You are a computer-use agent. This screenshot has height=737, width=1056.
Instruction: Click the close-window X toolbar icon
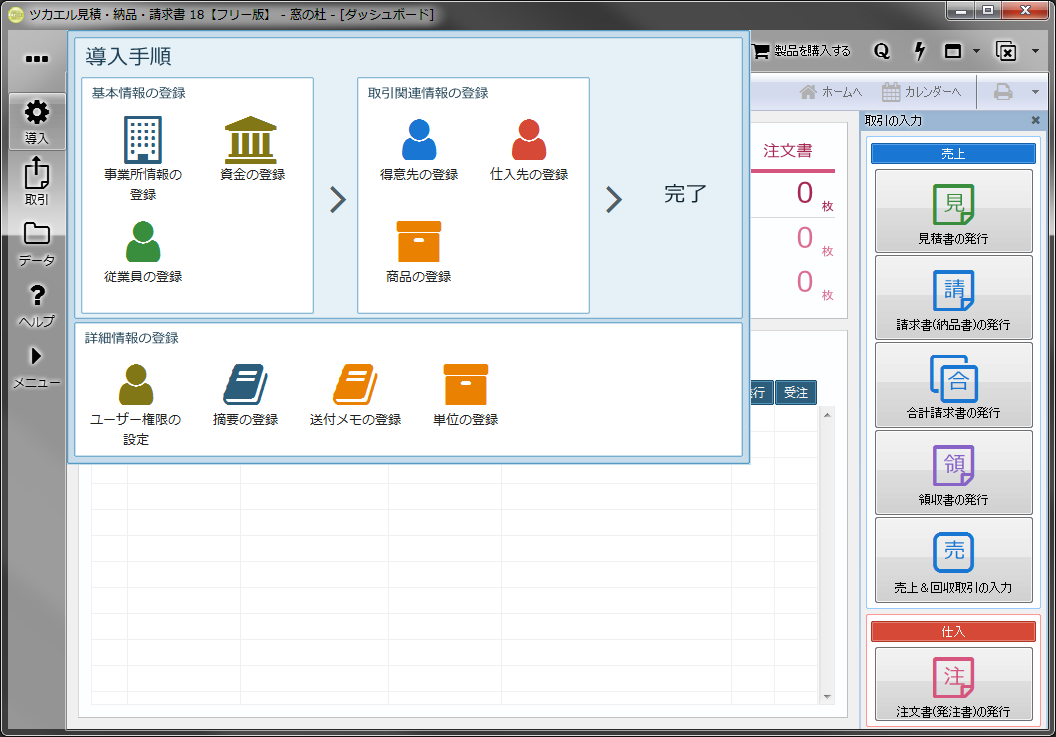pos(1006,51)
